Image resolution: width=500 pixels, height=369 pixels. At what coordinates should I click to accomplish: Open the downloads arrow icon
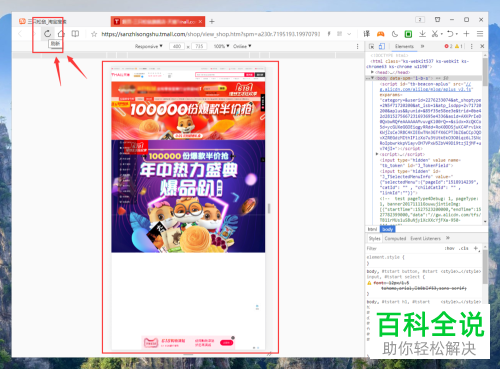click(x=422, y=34)
